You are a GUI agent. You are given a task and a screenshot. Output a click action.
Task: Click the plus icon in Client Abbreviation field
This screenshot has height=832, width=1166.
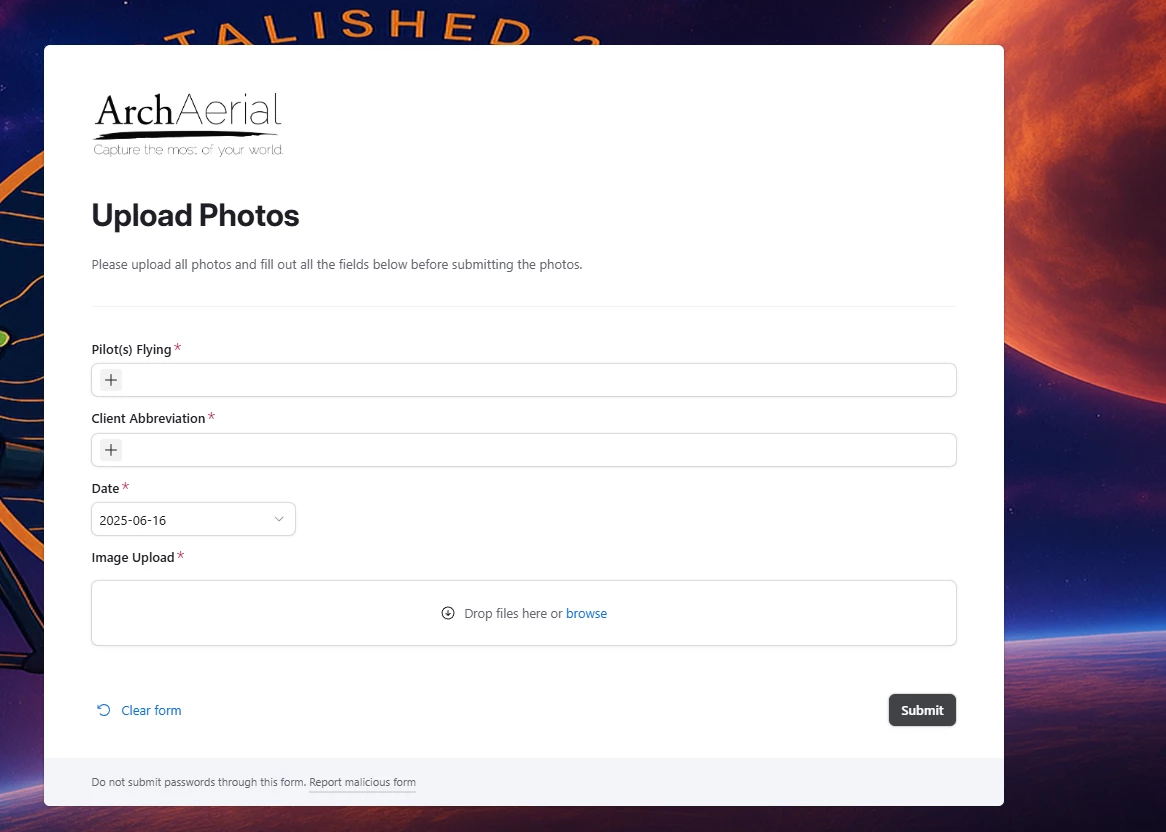click(111, 450)
